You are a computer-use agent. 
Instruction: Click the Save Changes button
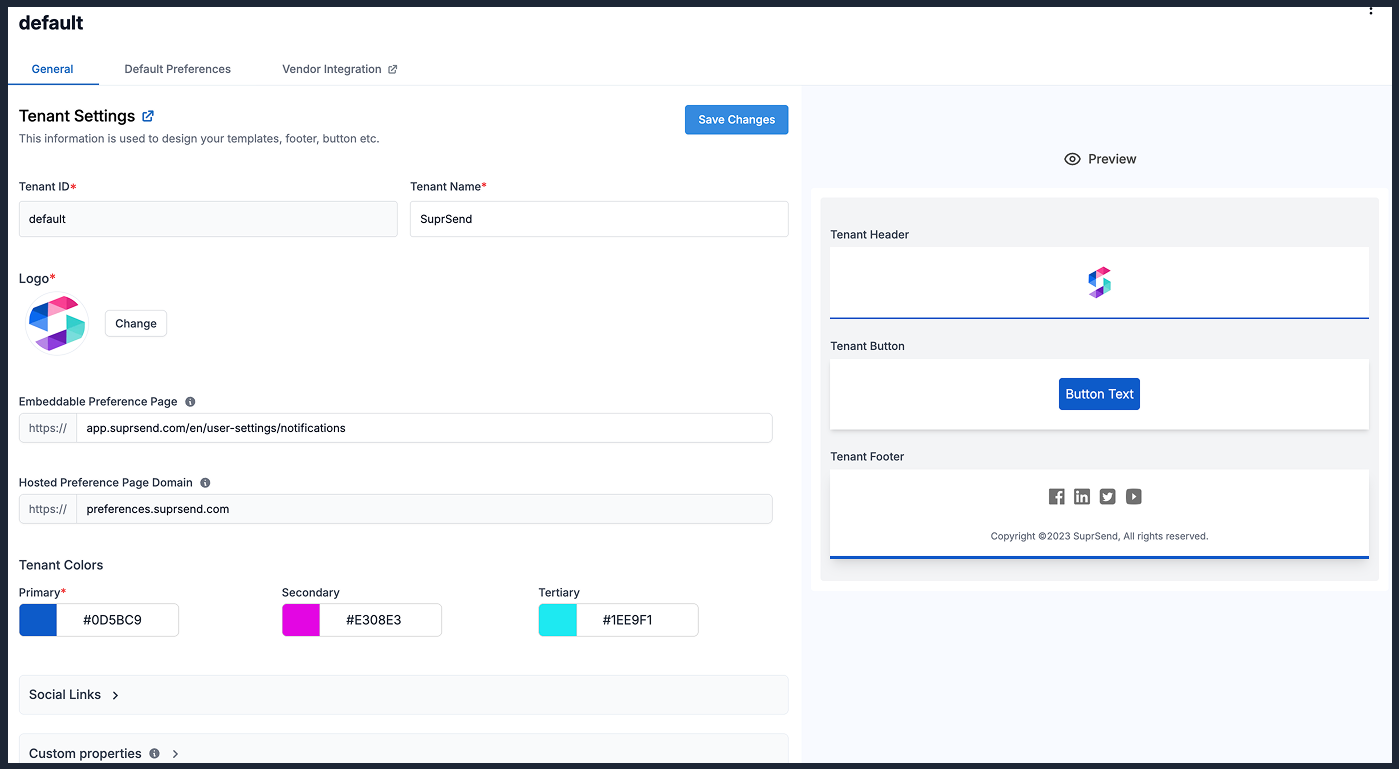pos(737,120)
